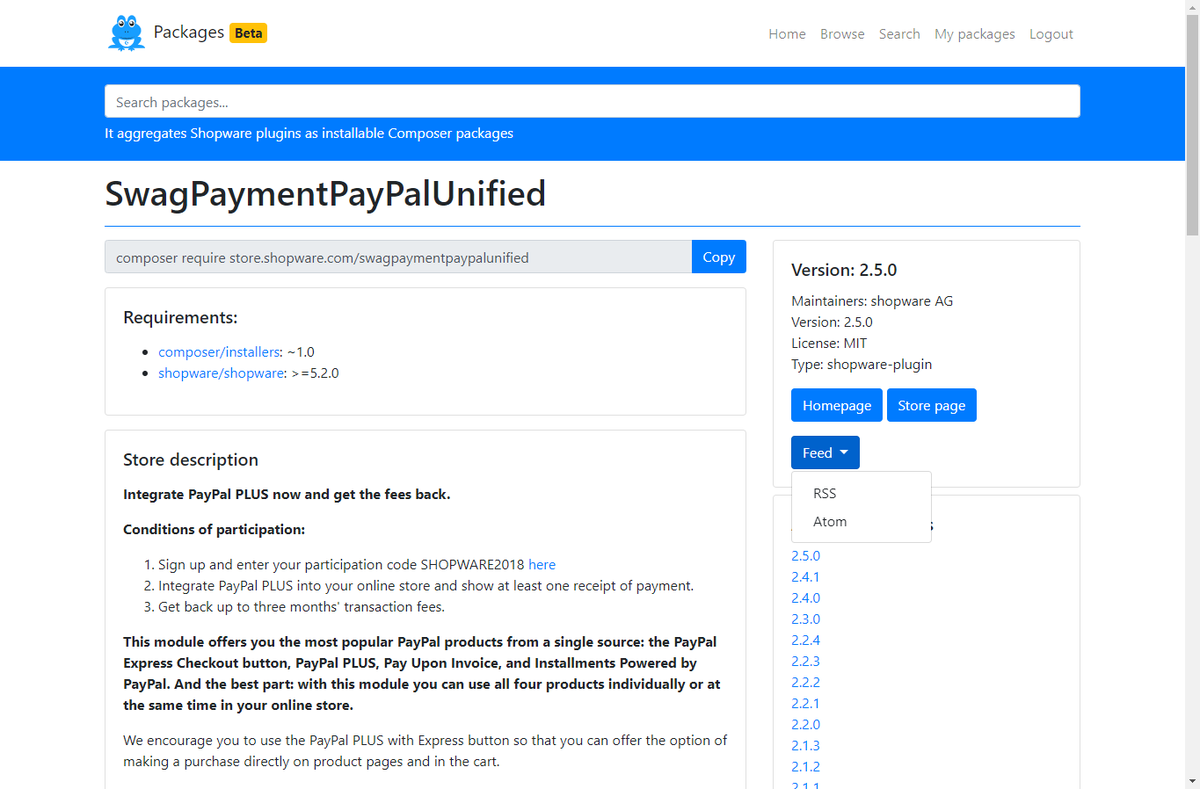This screenshot has height=789, width=1200.
Task: Open version 2.2.1 link
Action: 805,703
